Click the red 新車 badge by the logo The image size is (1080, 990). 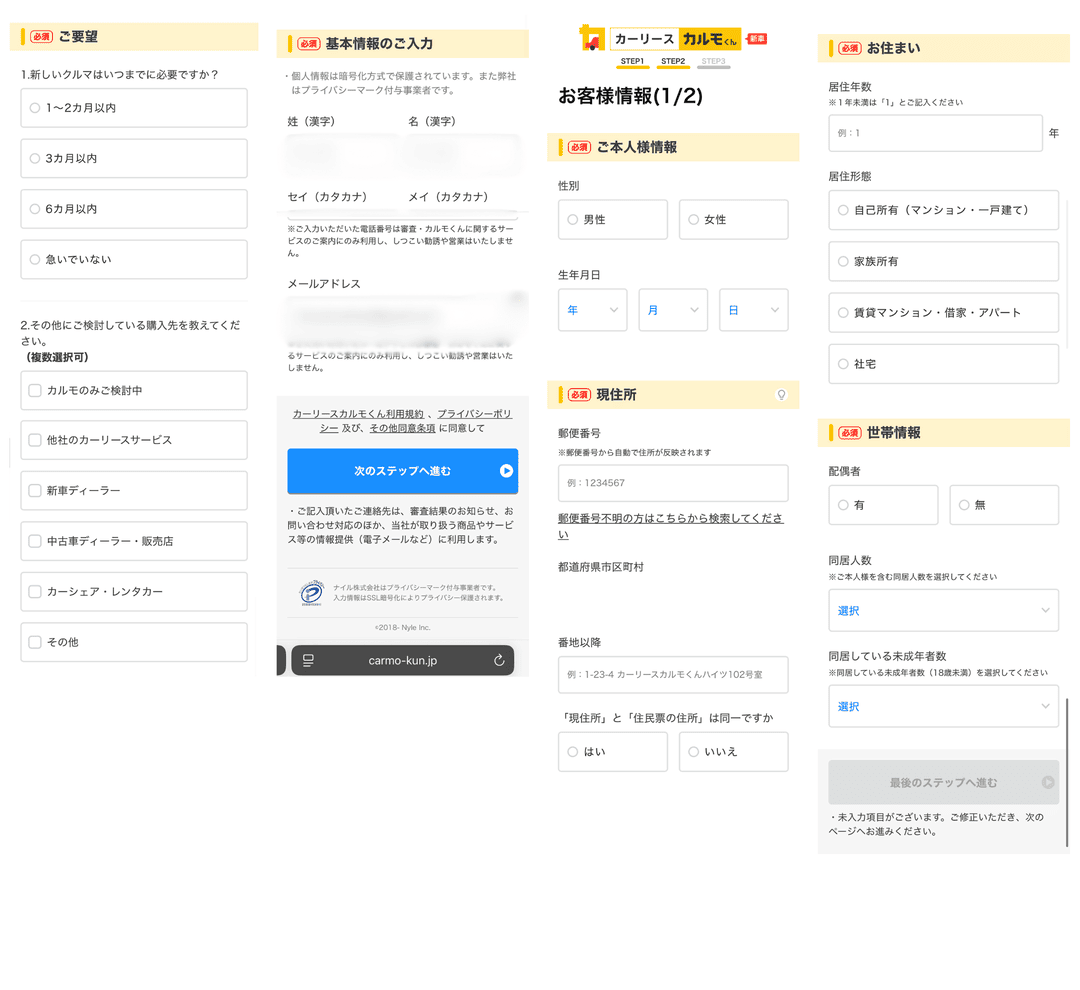point(757,39)
